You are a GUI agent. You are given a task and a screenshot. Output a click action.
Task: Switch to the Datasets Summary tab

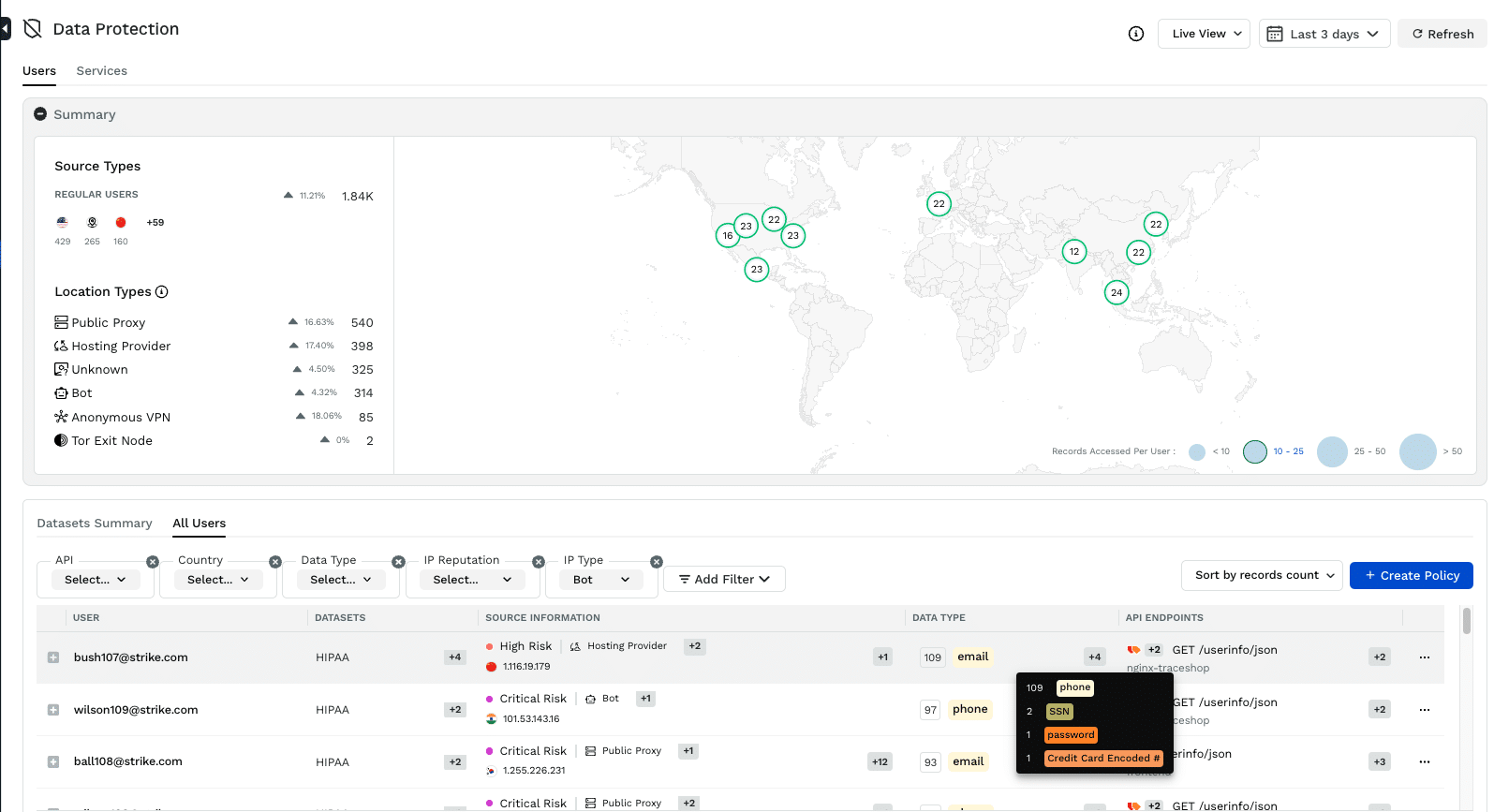[x=95, y=524]
